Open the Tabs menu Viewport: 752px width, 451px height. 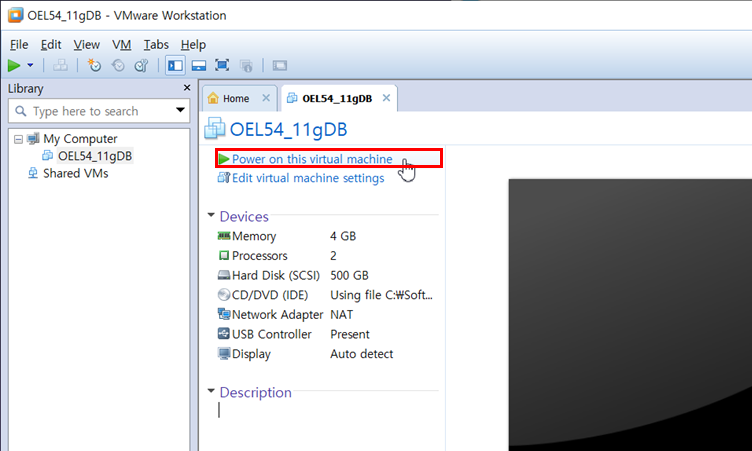(x=156, y=45)
